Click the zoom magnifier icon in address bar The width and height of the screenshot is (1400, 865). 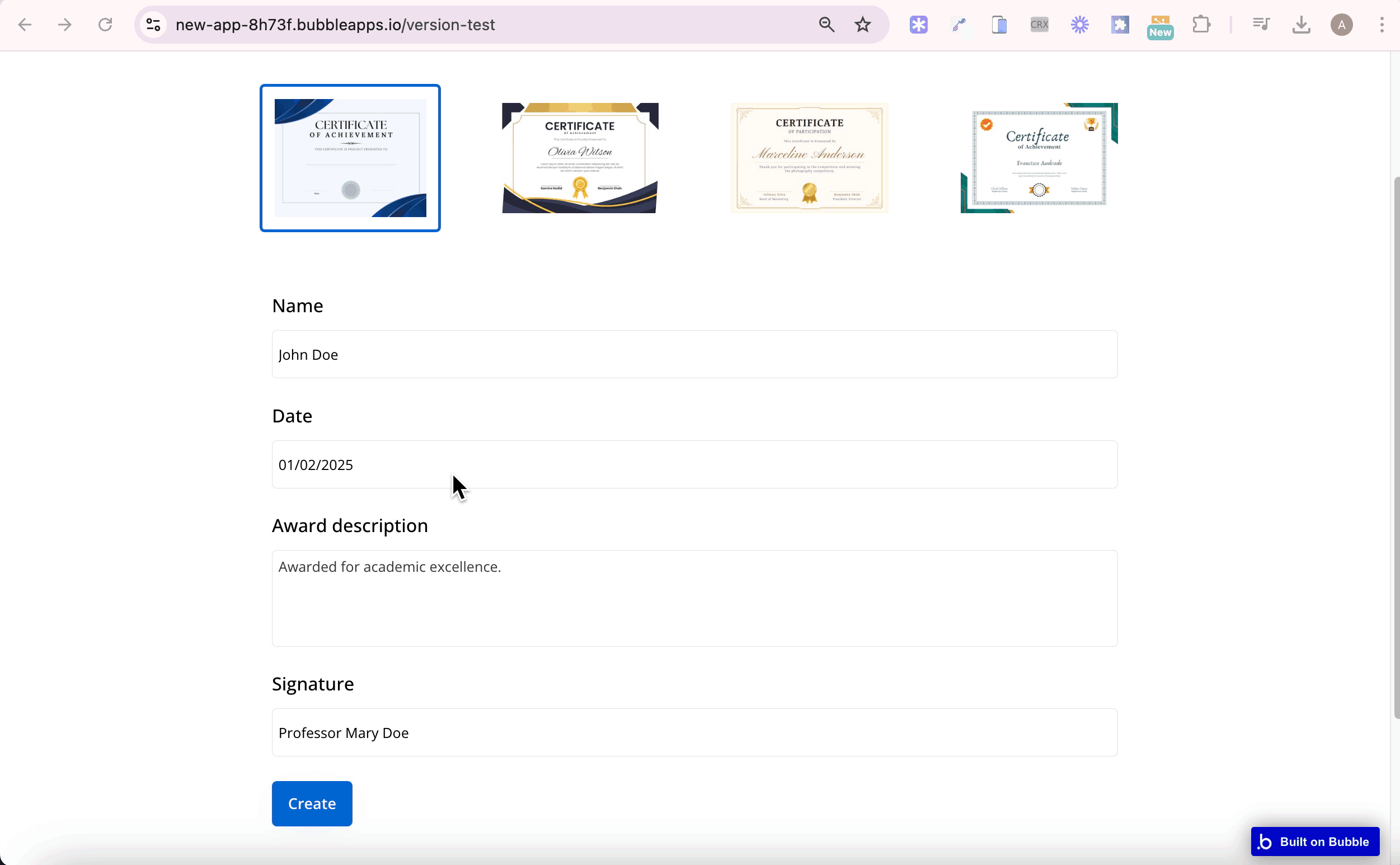coord(826,25)
